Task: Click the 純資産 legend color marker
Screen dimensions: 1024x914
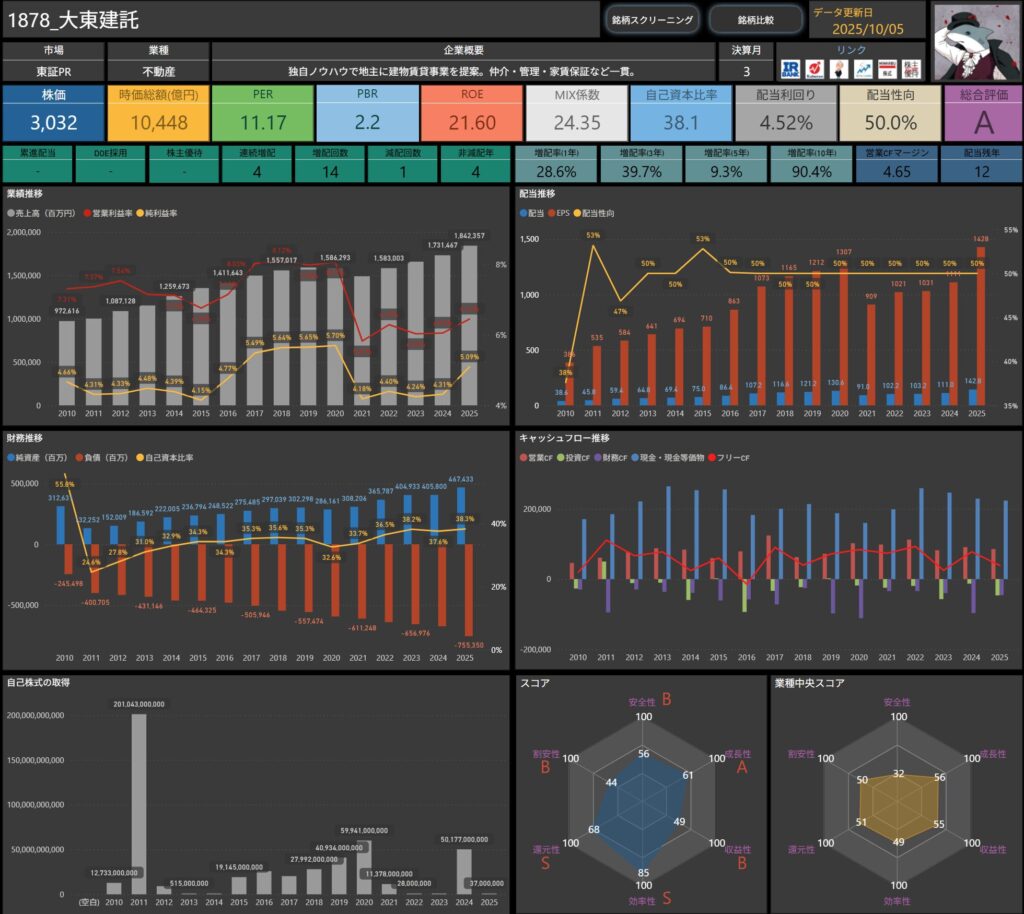Action: [10, 456]
